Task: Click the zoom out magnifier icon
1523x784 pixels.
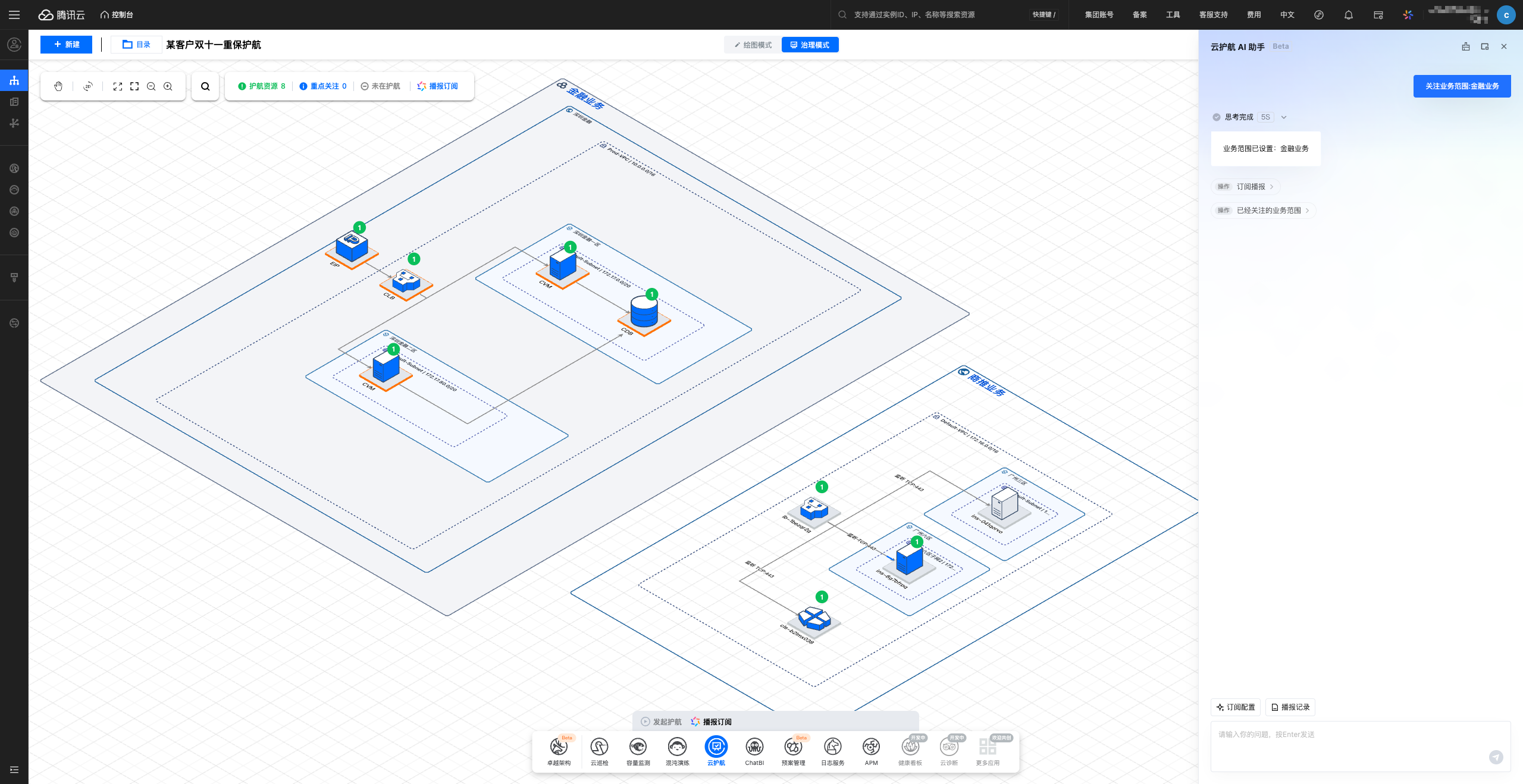Action: [151, 86]
